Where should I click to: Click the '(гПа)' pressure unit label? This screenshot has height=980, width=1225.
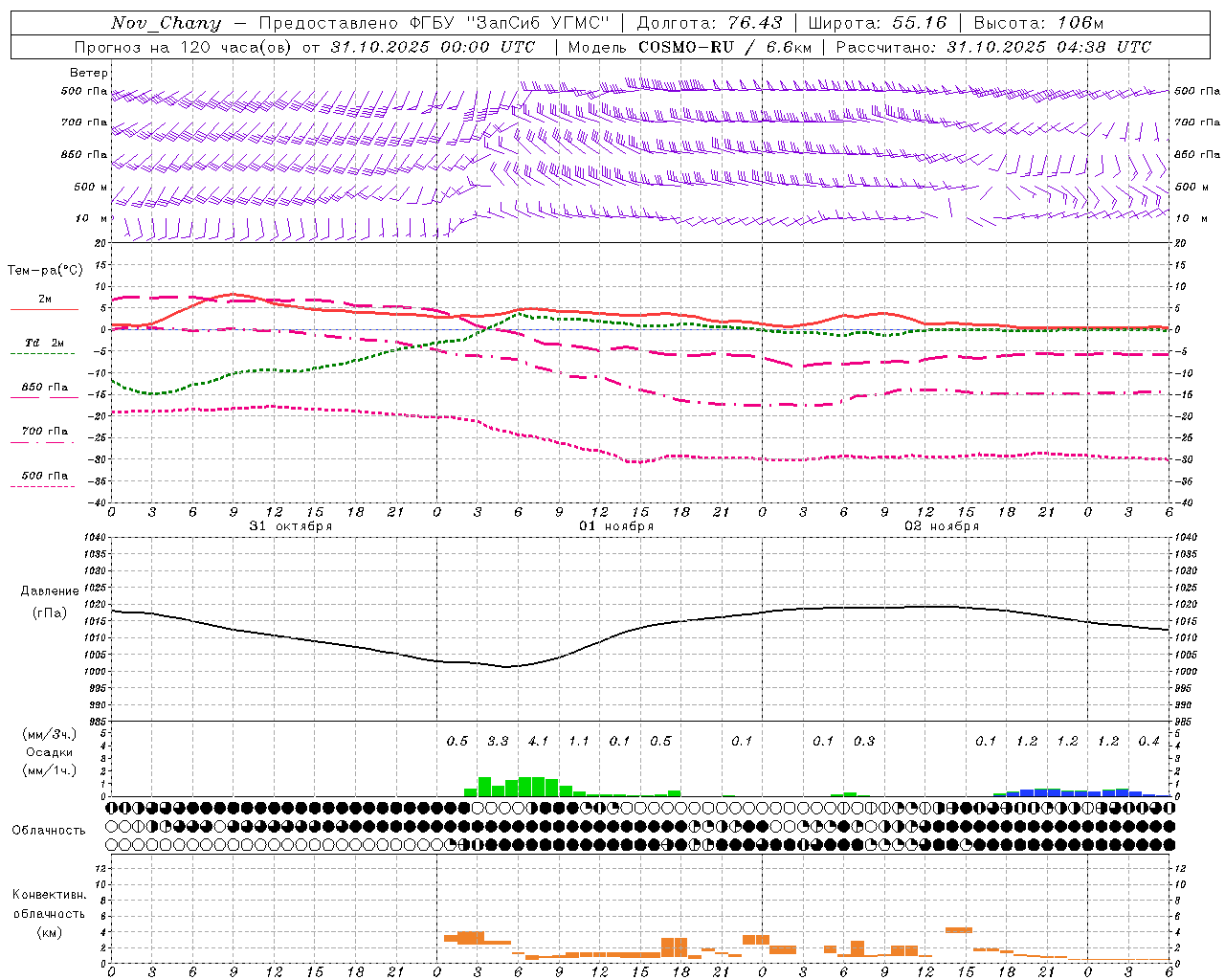(50, 613)
